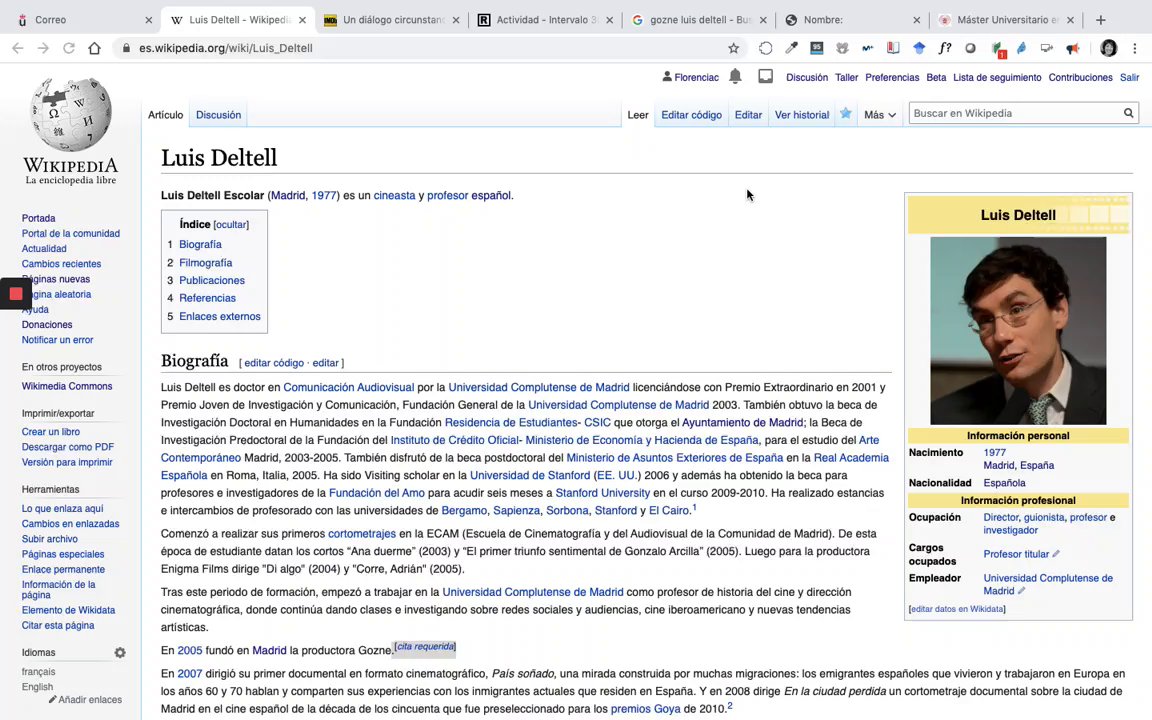This screenshot has height=720, width=1152.
Task: Go back with the browser back arrow
Action: (x=18, y=48)
